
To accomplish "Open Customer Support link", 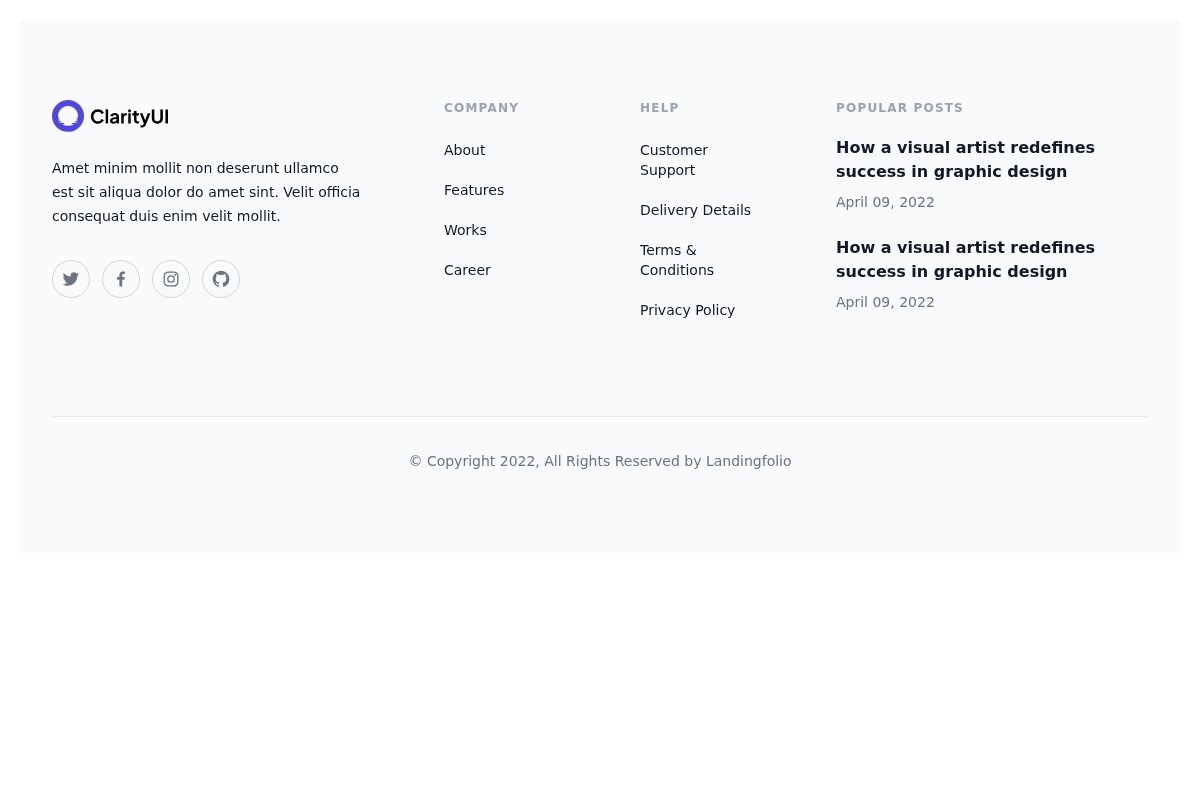I will coord(673,160).
